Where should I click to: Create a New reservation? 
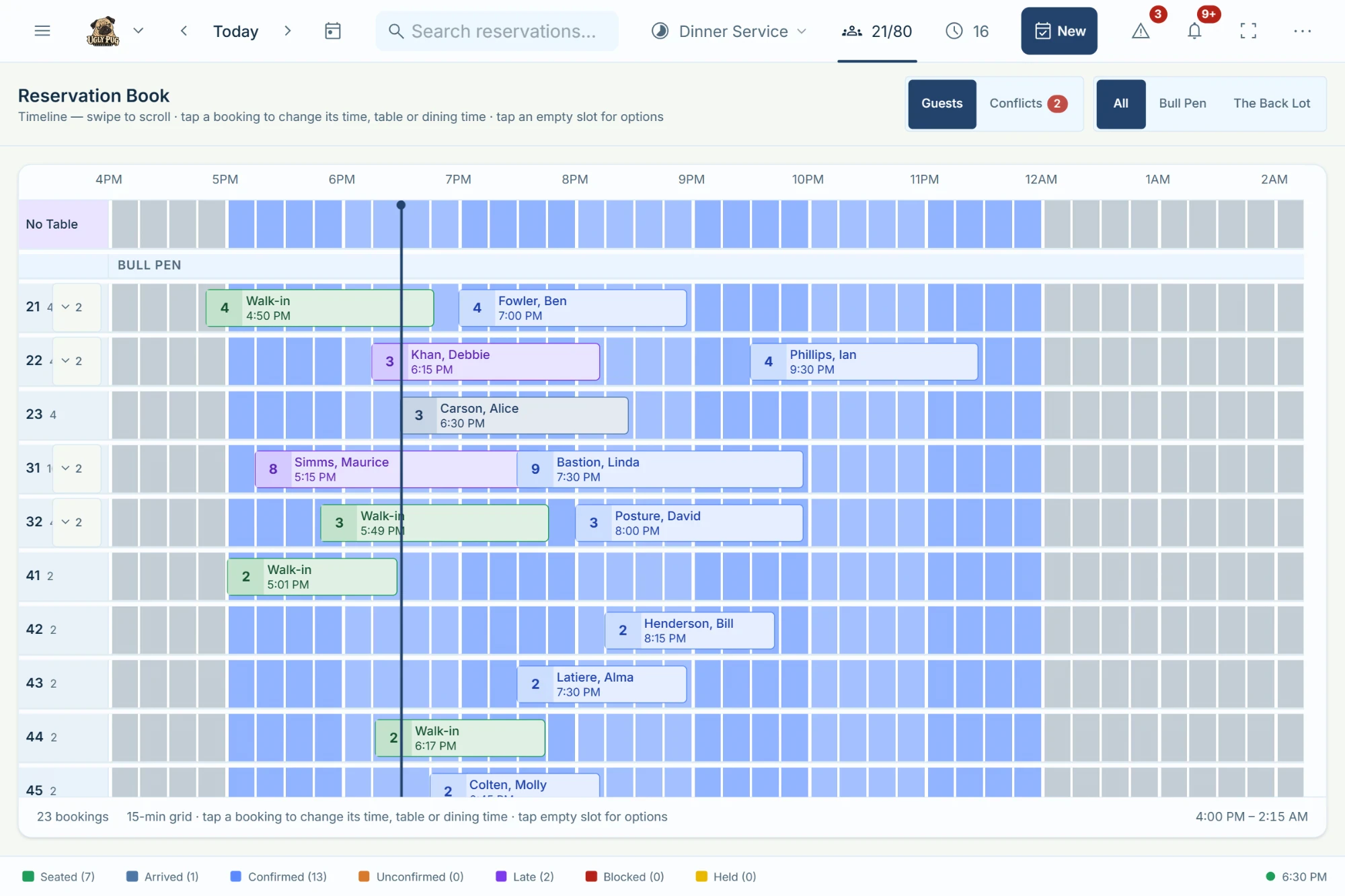pos(1059,31)
